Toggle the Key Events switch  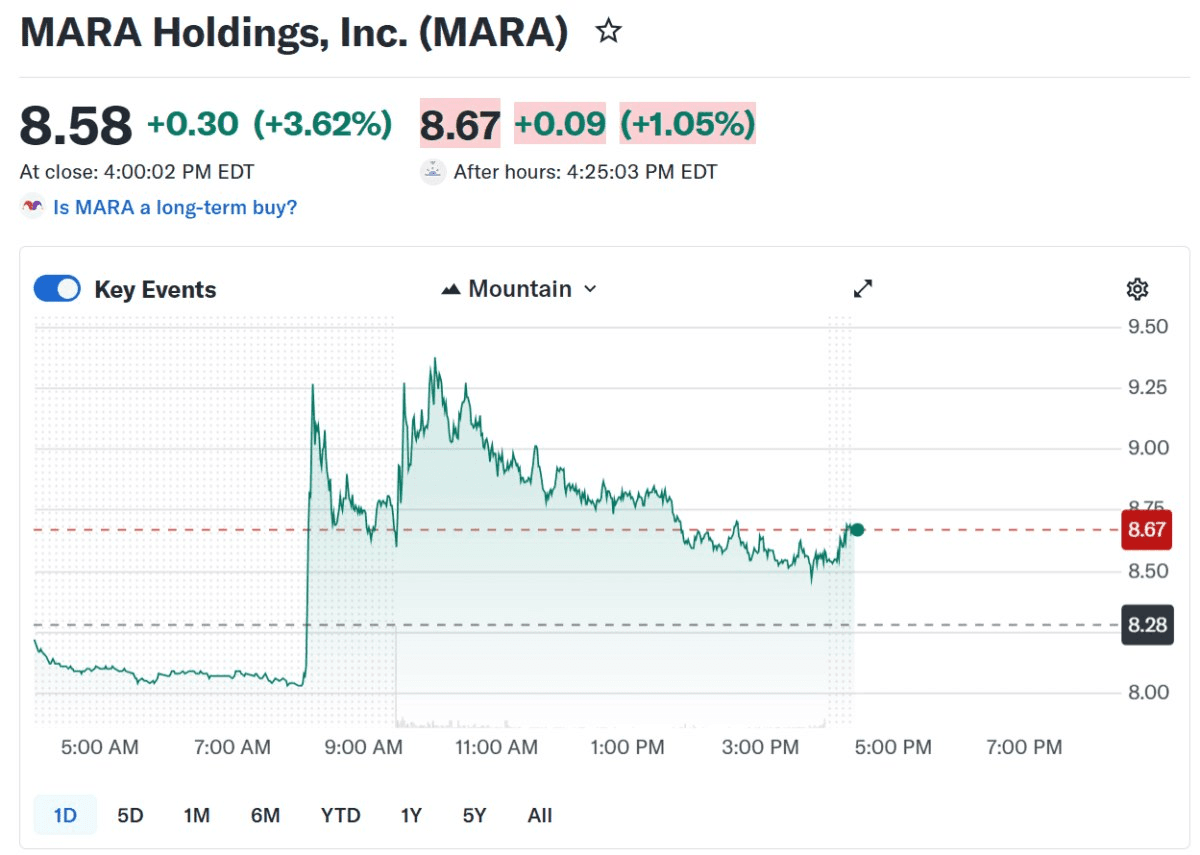[57, 289]
